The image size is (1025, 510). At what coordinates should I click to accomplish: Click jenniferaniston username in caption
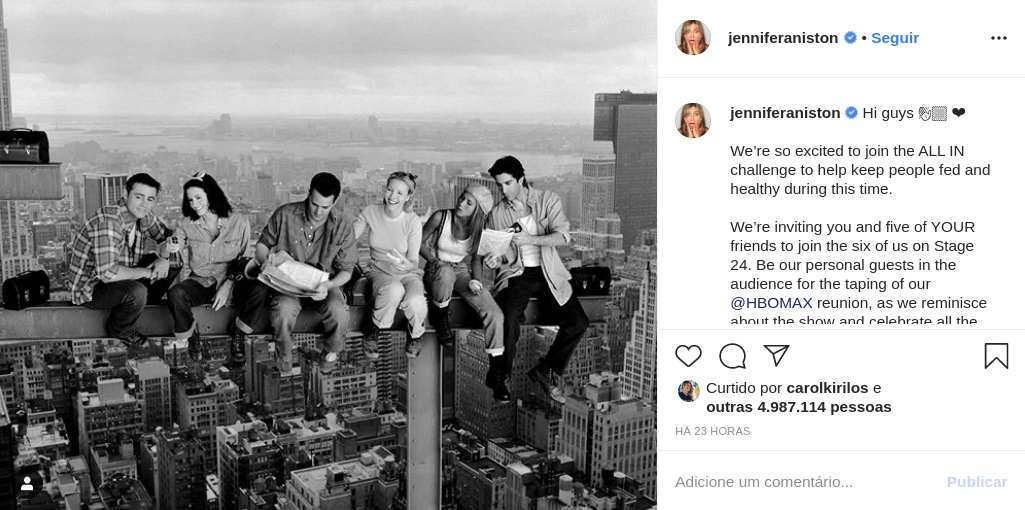click(785, 112)
